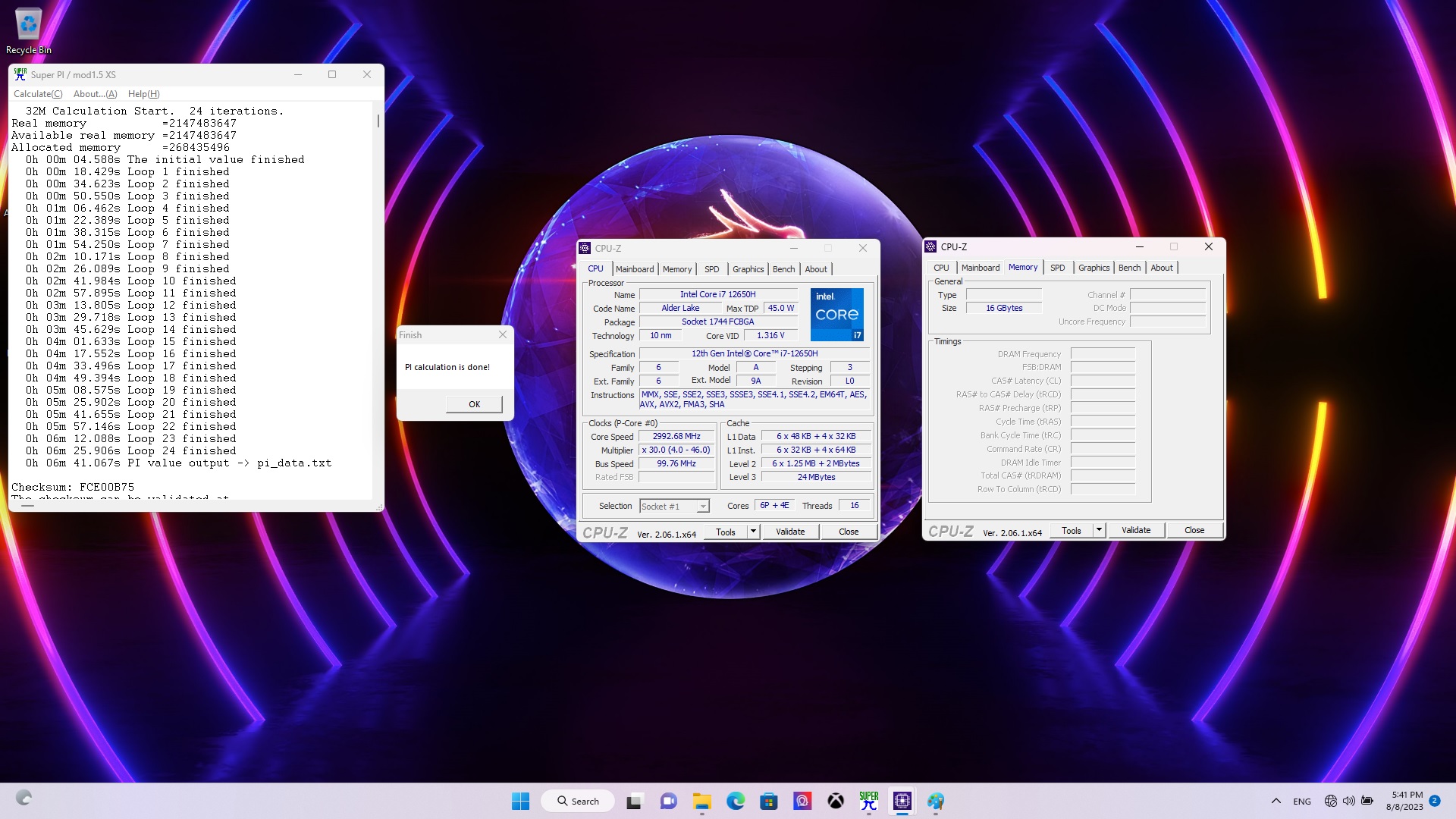Viewport: 1456px width, 819px height.
Task: Select the About tab in the CPU window
Action: click(x=816, y=269)
